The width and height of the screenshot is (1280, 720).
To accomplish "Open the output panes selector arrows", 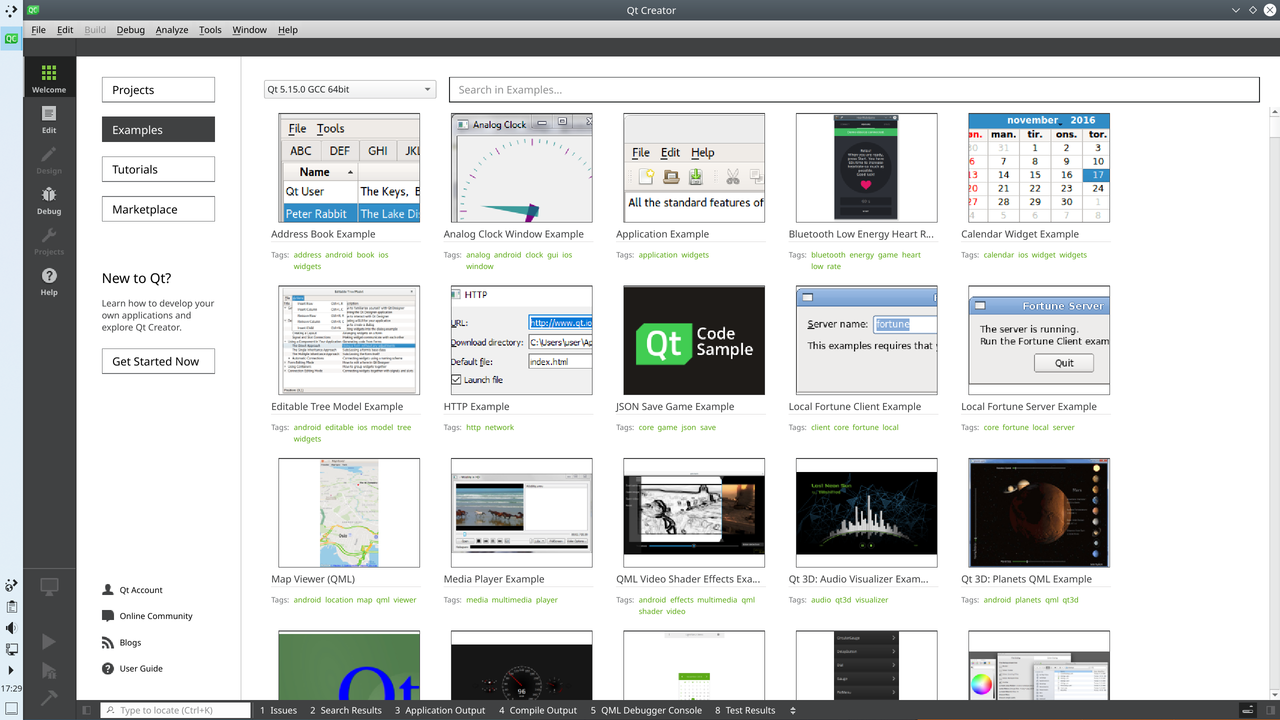I will pyautogui.click(x=793, y=710).
